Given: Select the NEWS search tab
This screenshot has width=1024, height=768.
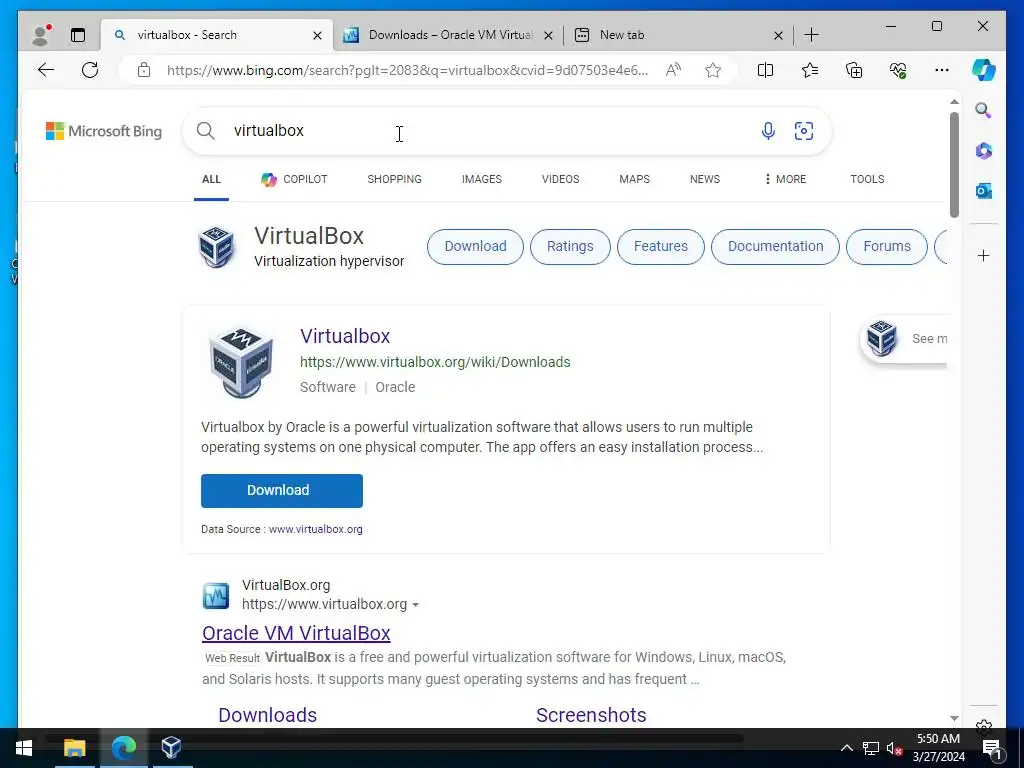Looking at the screenshot, I should 705,179.
